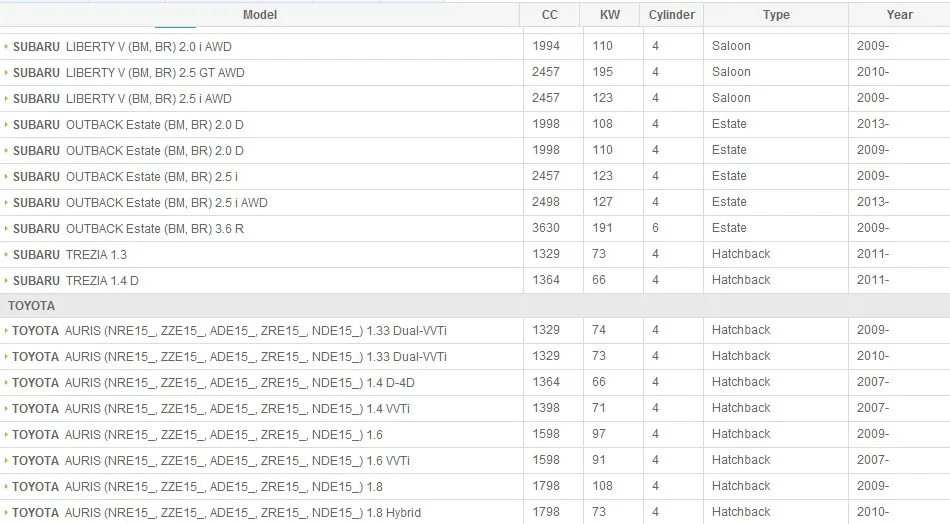Select SUBARU LIBERTY V 2.5 i AWD model text

[122, 99]
